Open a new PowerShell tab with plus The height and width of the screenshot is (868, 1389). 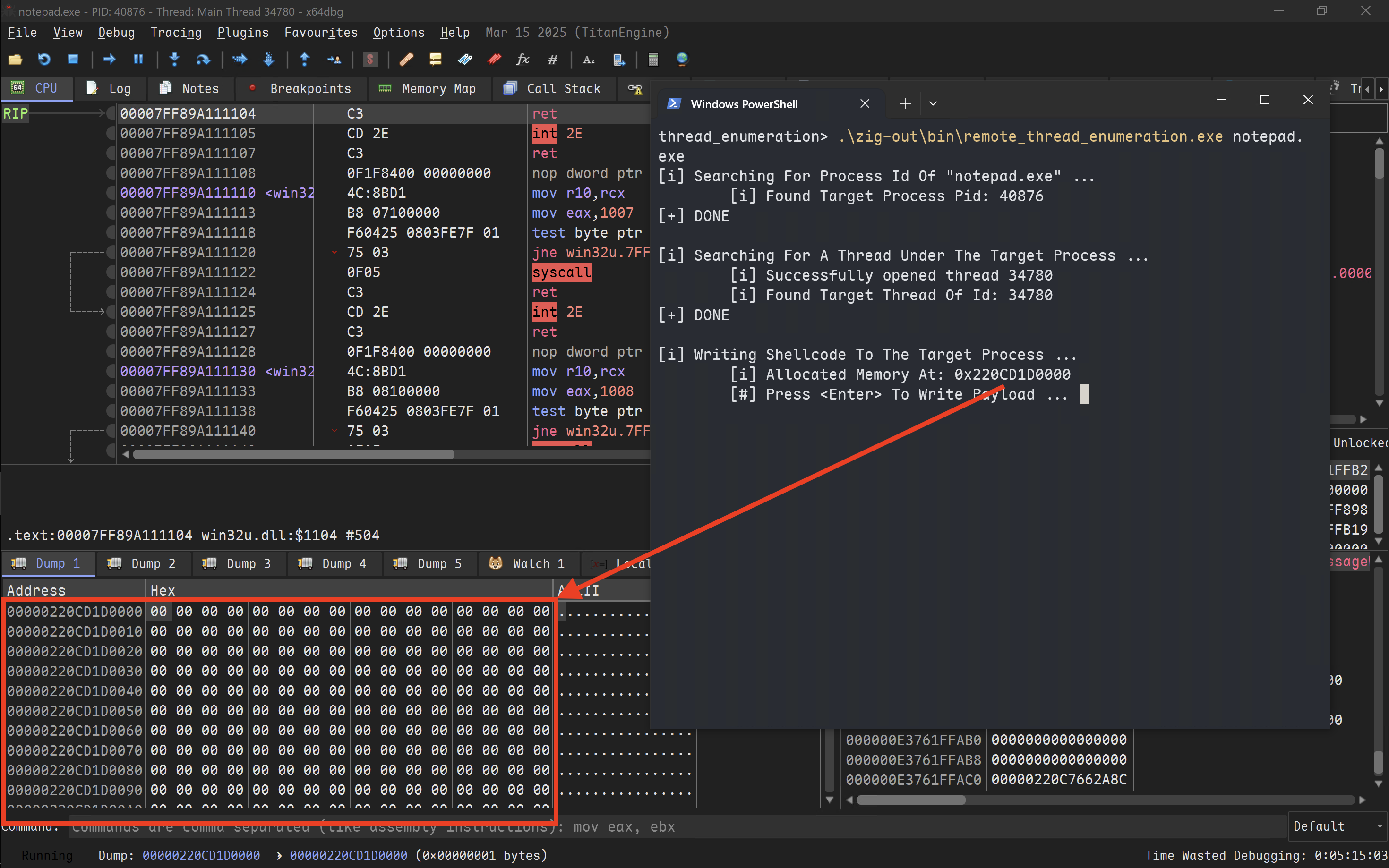coord(905,104)
